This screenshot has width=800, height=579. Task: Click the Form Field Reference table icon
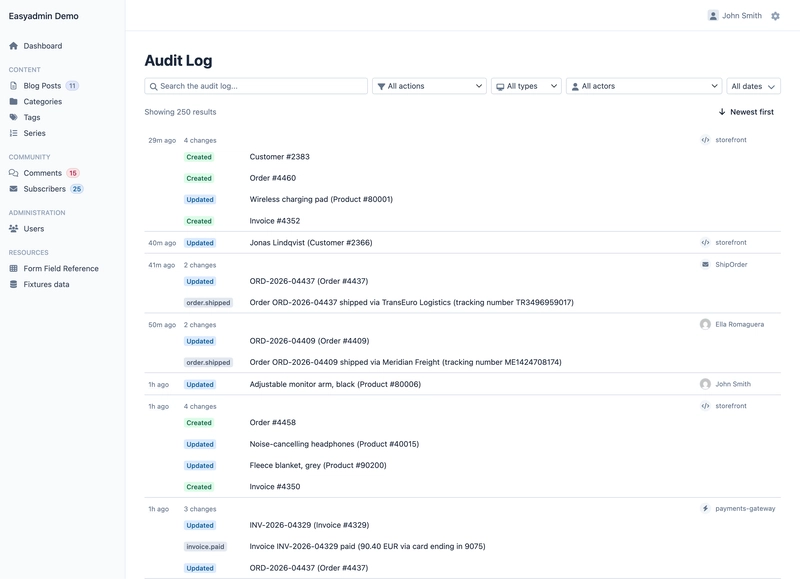coord(14,268)
